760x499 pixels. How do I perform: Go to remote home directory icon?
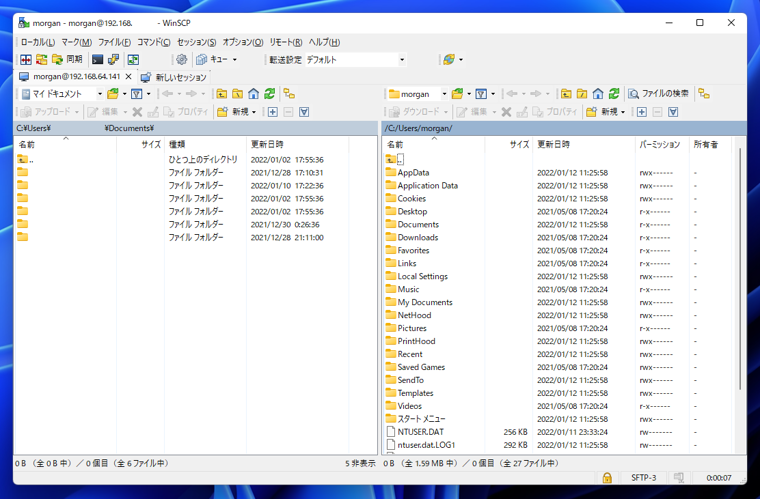click(598, 94)
